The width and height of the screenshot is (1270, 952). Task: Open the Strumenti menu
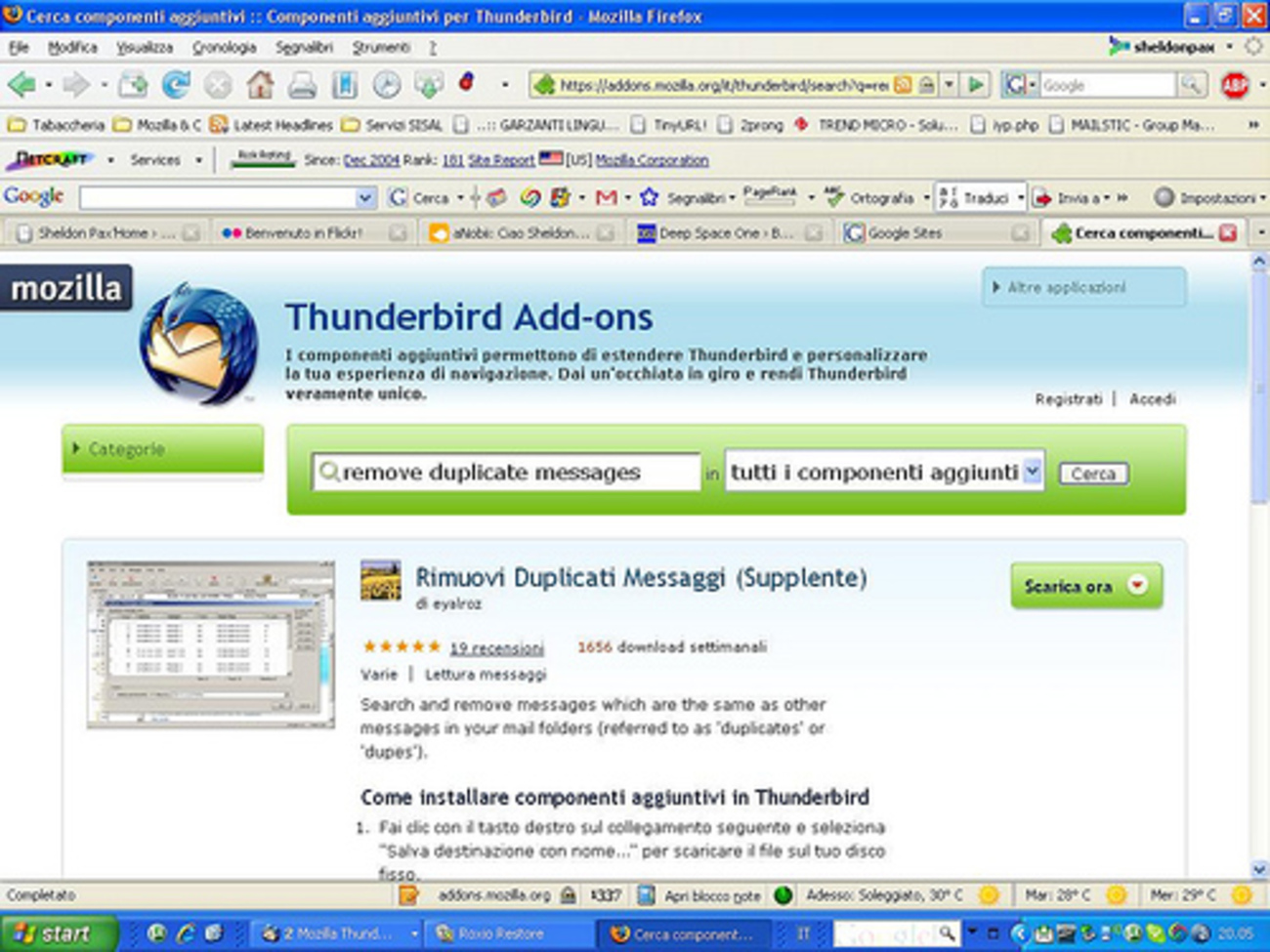(381, 47)
